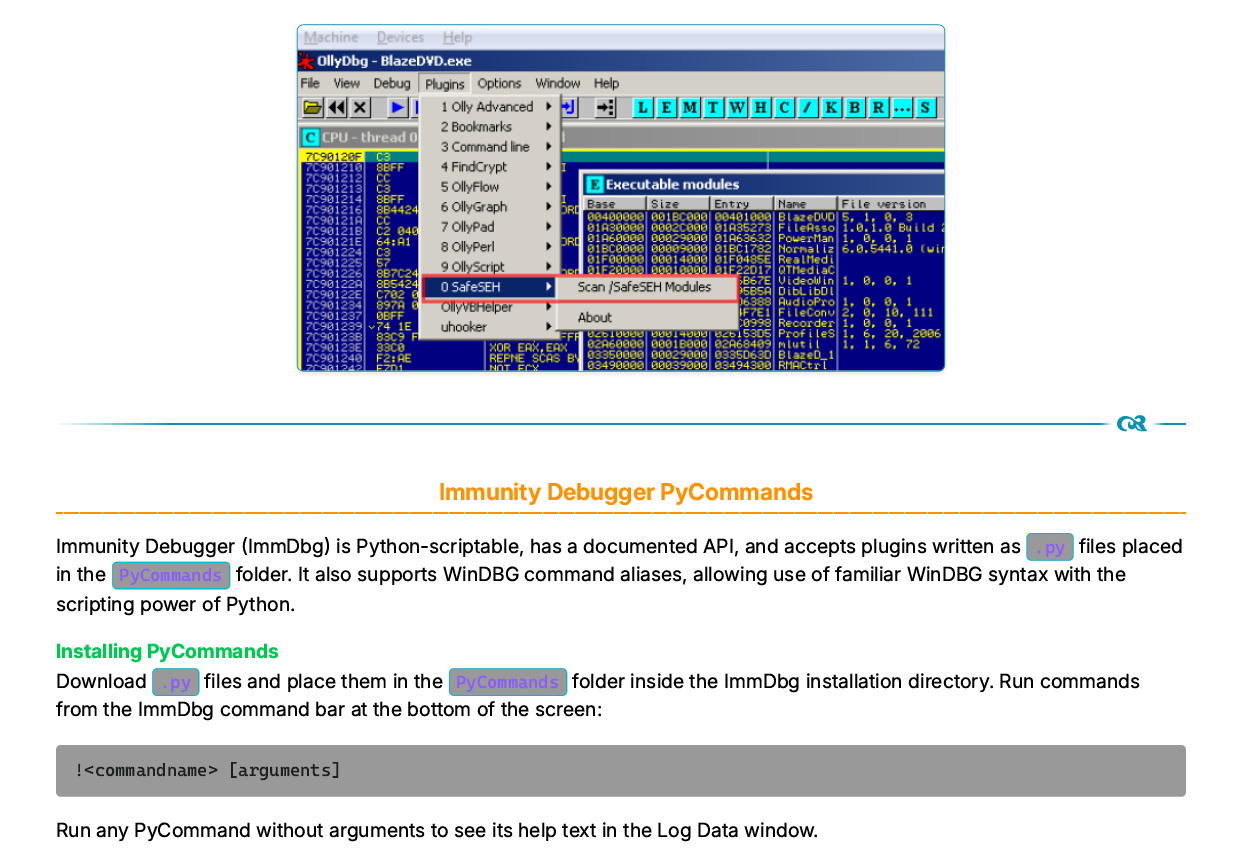
Task: Click the Restart program rewind icon
Action: tap(337, 107)
